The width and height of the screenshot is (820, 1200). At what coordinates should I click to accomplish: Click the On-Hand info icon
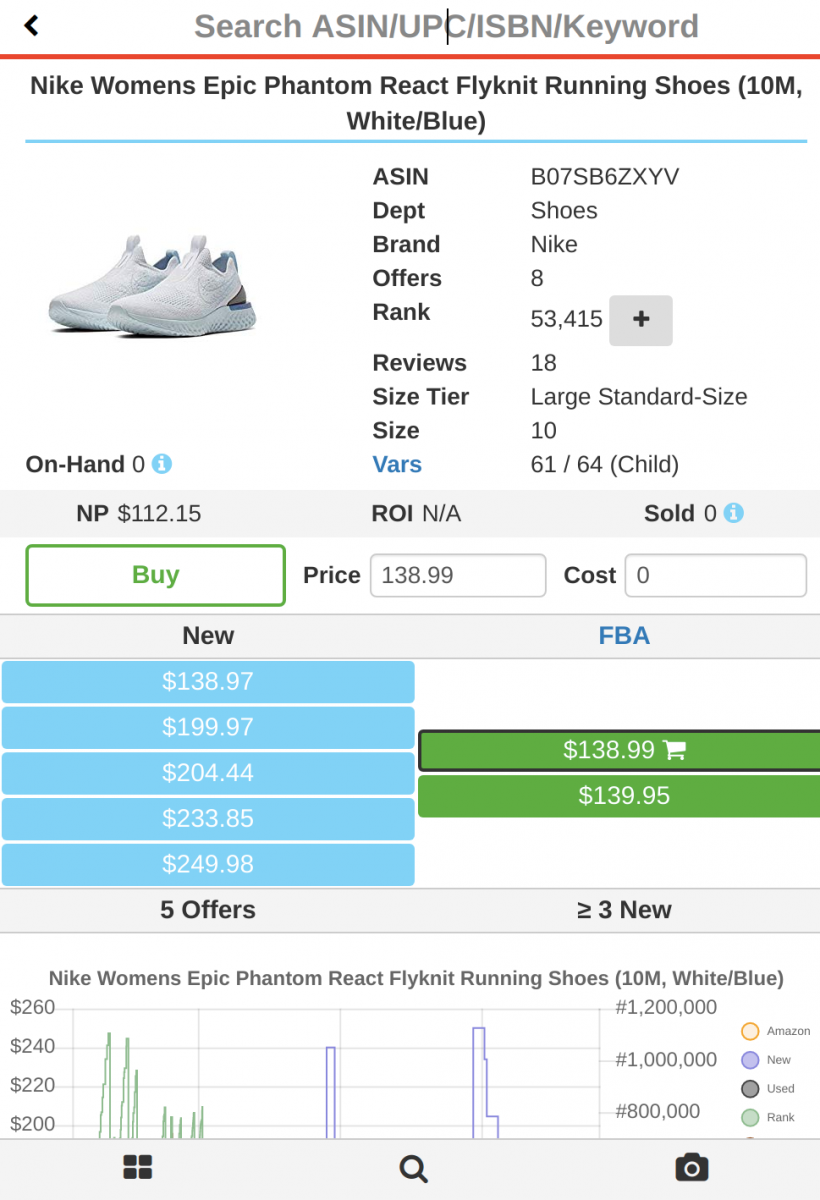162,464
